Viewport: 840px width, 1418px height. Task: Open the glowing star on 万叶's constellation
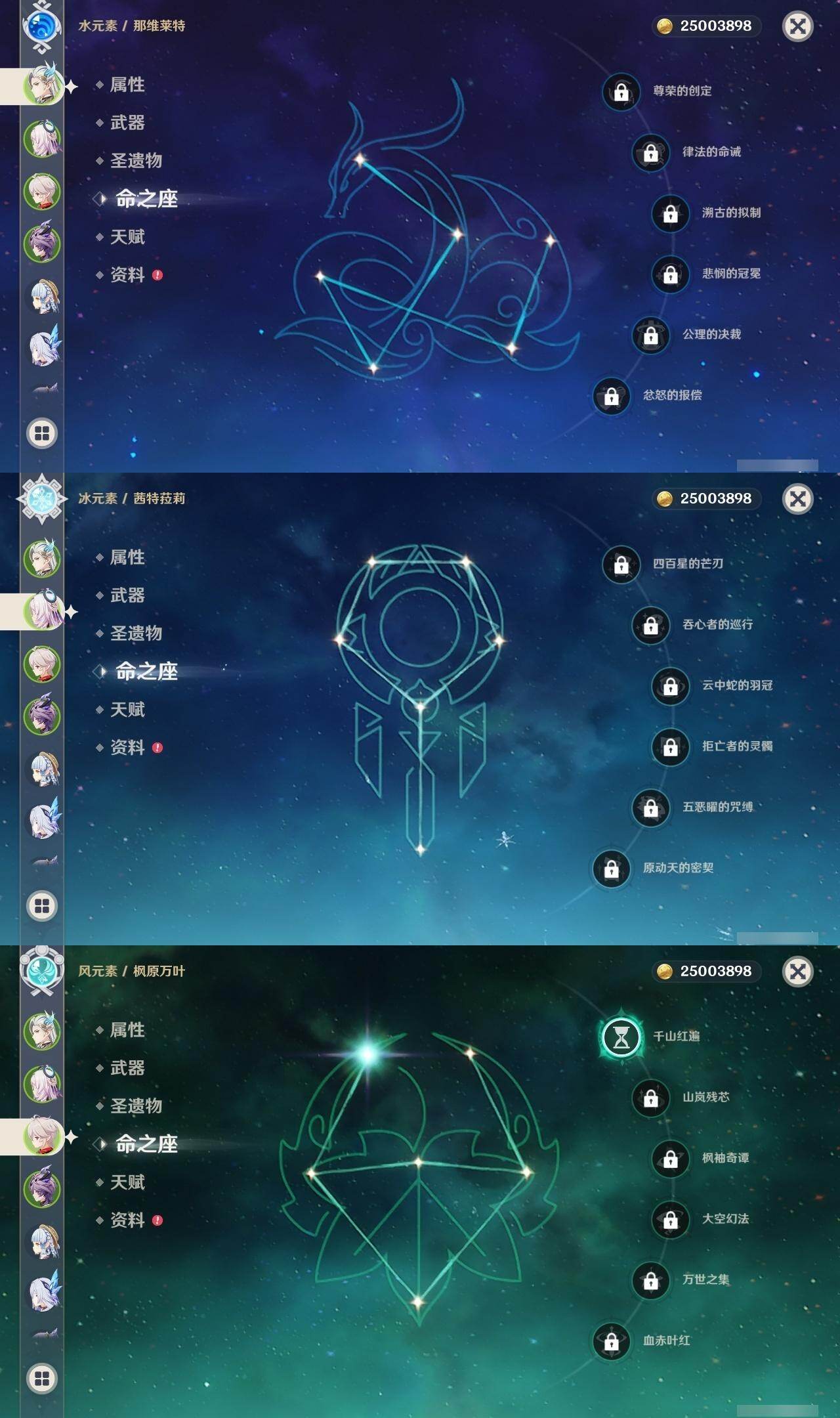(x=367, y=1054)
